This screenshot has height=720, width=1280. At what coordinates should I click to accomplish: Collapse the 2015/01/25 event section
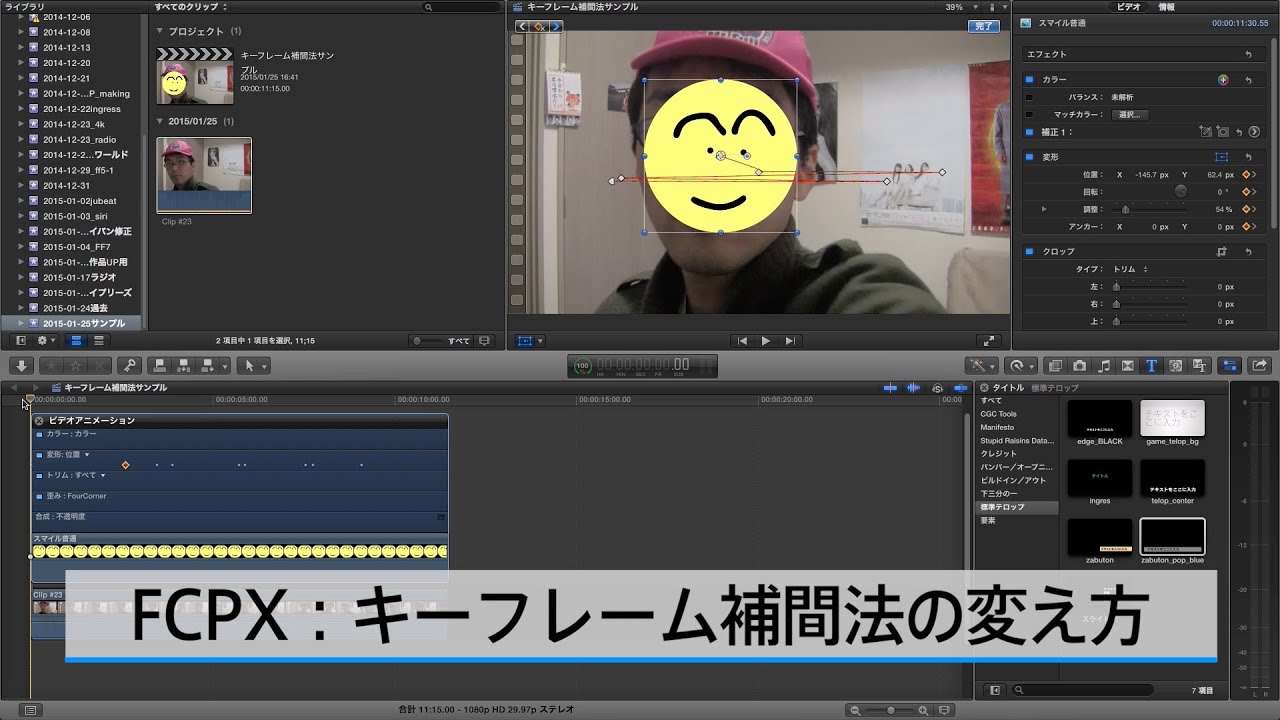tap(159, 121)
